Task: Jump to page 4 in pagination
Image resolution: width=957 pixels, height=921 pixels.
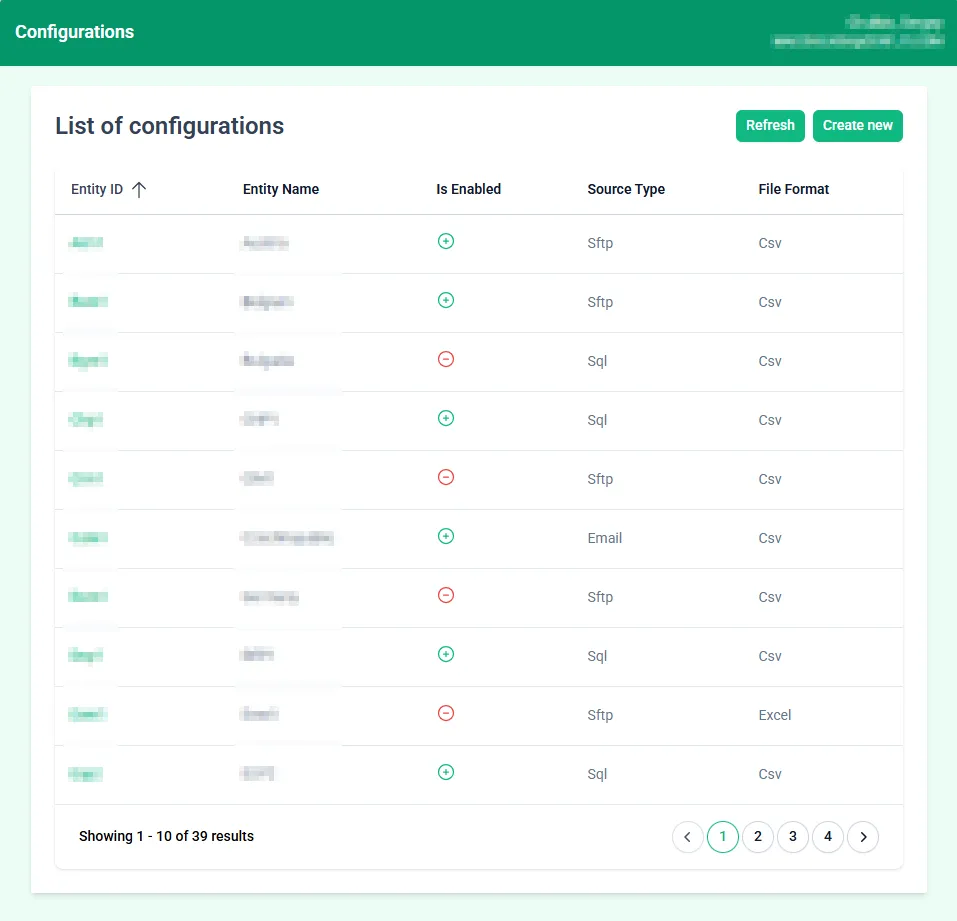Action: pos(828,836)
